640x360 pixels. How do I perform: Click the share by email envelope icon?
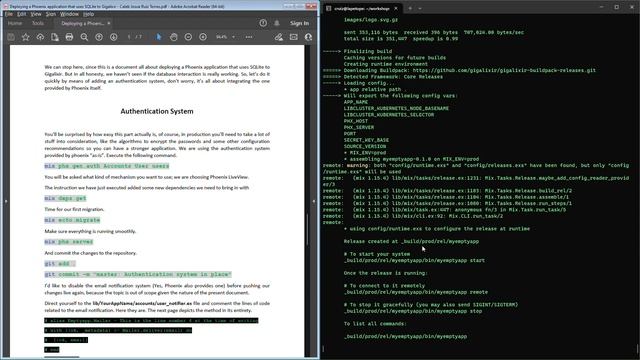click(293, 37)
